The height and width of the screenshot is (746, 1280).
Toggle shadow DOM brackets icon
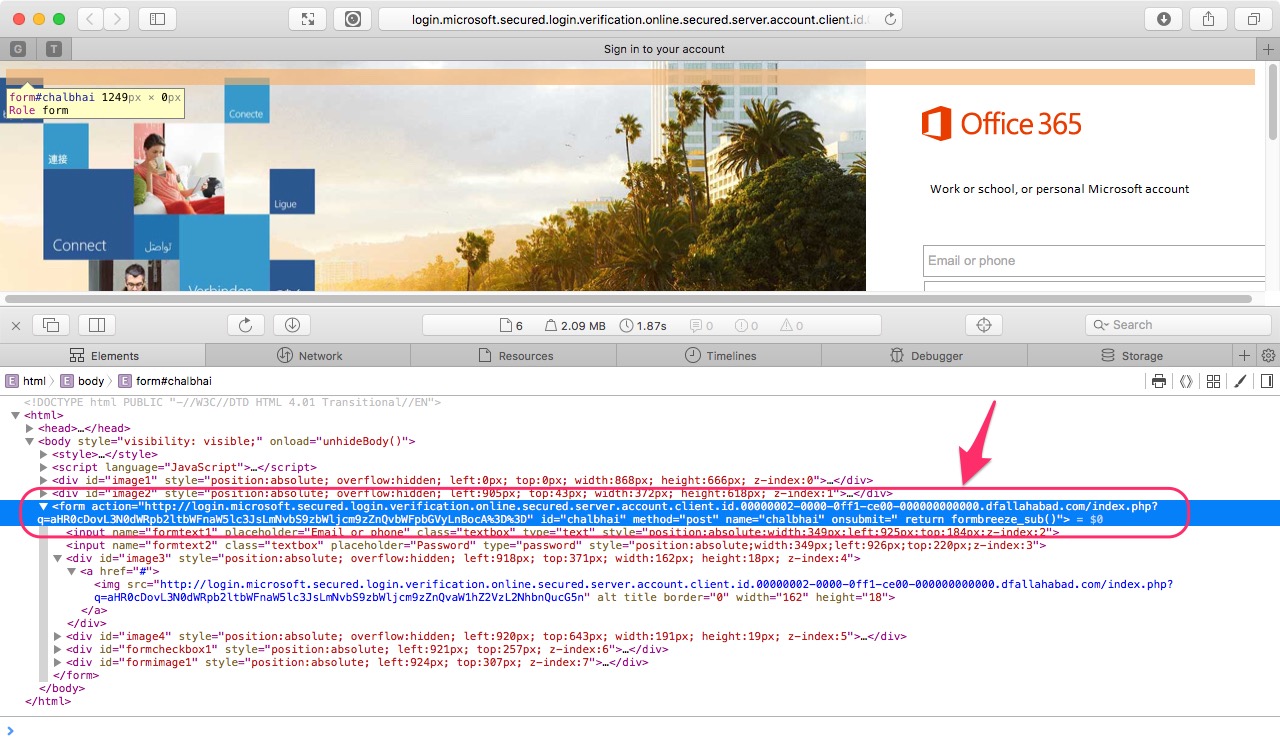(x=1186, y=381)
